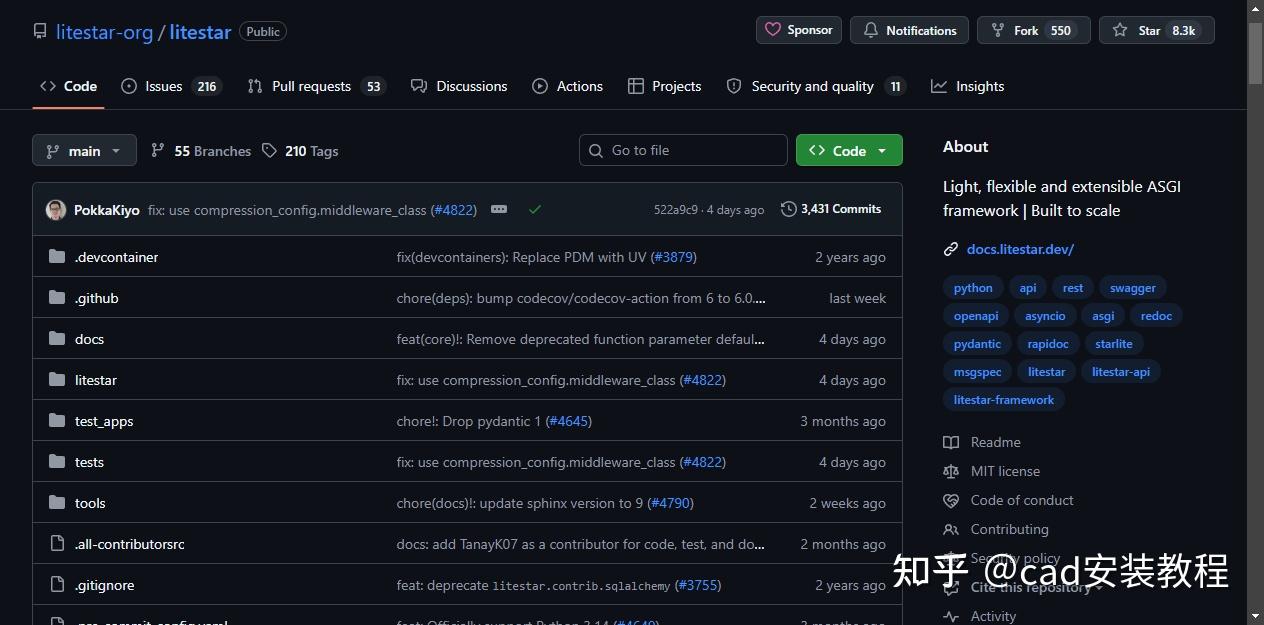Open the docs folder
The width and height of the screenshot is (1264, 625).
point(89,339)
